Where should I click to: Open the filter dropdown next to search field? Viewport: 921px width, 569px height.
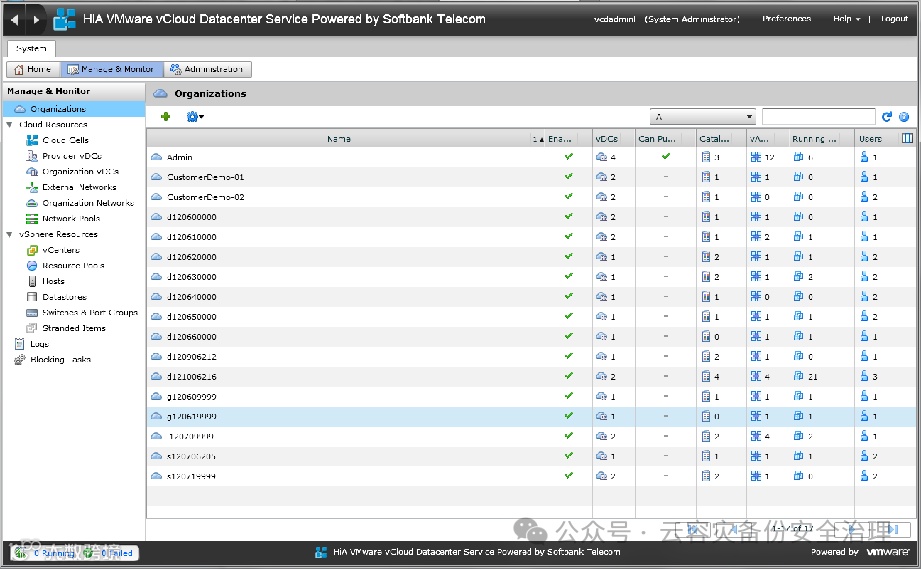click(x=702, y=117)
